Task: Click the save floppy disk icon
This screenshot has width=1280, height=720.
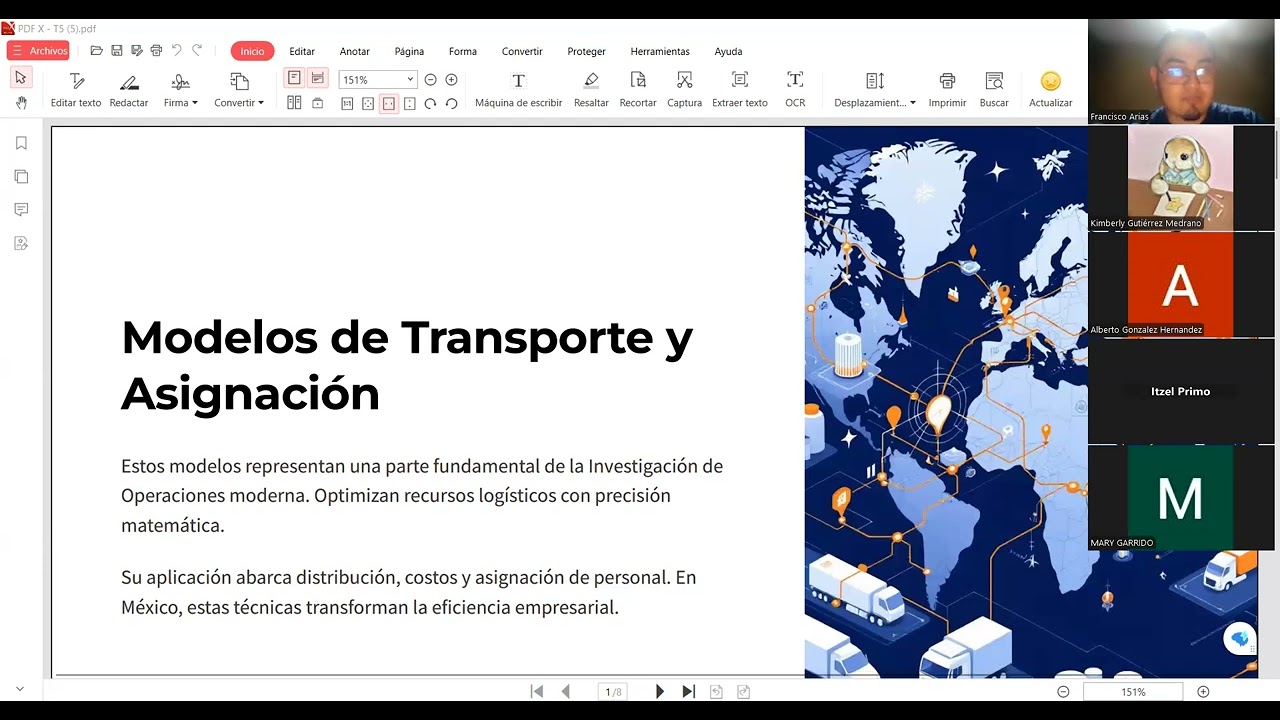Action: click(x=117, y=51)
